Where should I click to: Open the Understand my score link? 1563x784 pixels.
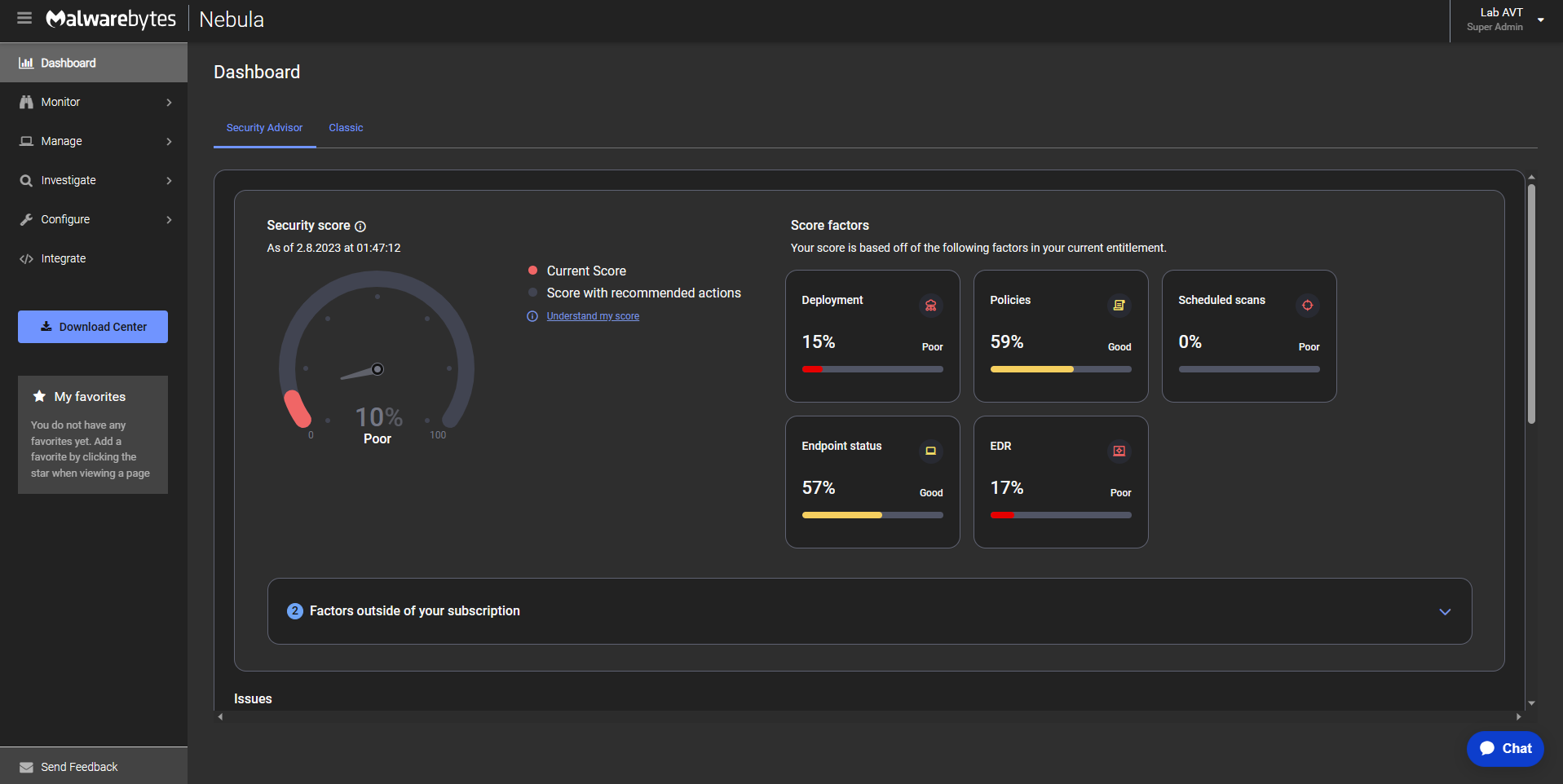click(593, 316)
